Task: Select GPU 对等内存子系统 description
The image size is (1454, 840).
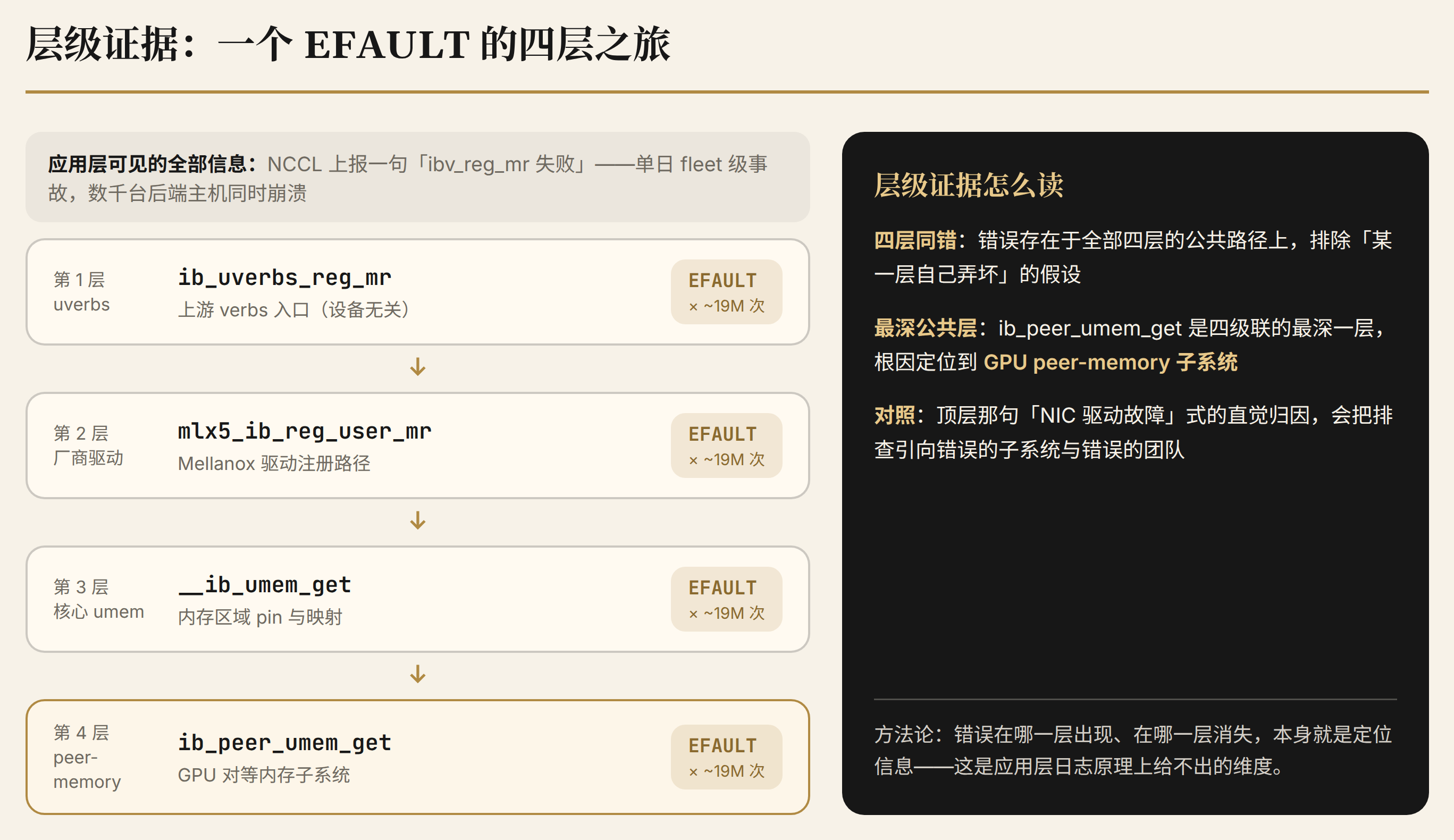Action: (x=264, y=775)
